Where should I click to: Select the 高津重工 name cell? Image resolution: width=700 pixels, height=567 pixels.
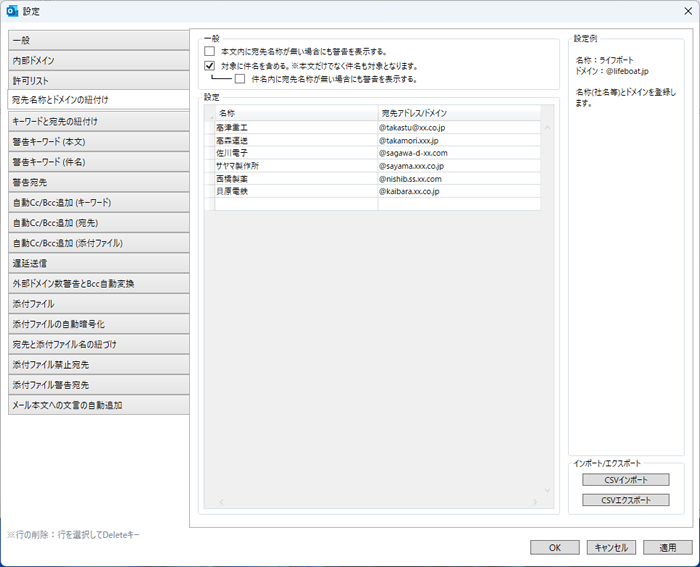296,128
